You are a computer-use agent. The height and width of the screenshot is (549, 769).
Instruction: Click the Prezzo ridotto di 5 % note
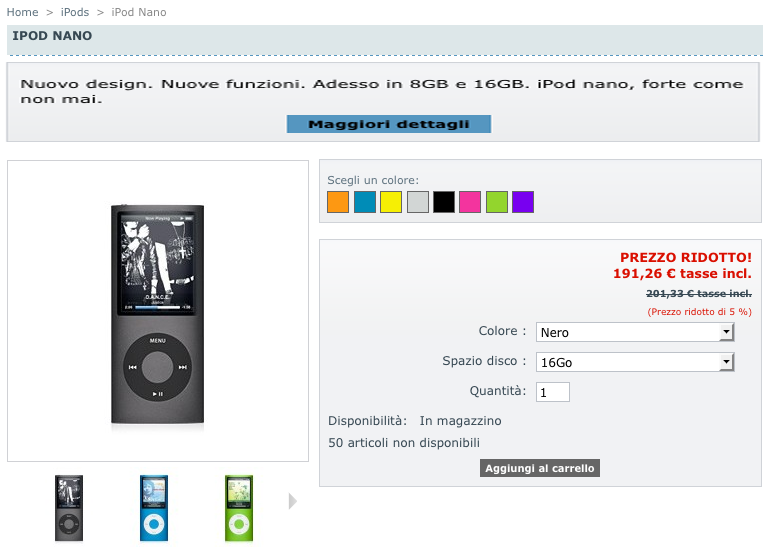[x=699, y=312]
